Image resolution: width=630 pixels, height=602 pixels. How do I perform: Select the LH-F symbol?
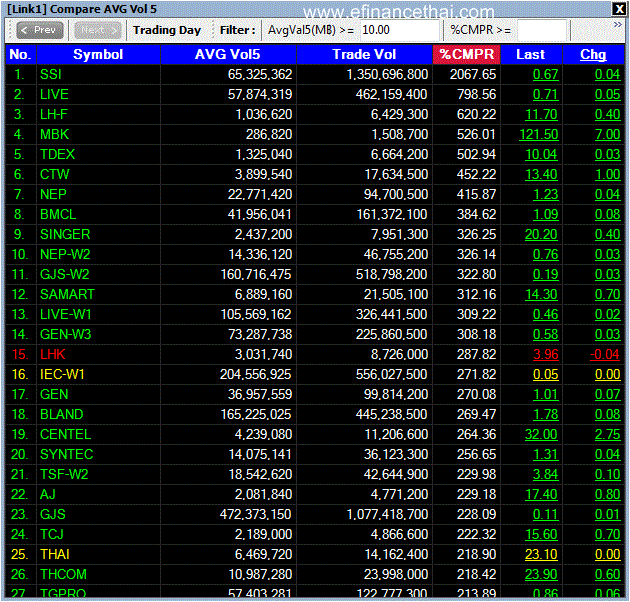click(x=54, y=115)
